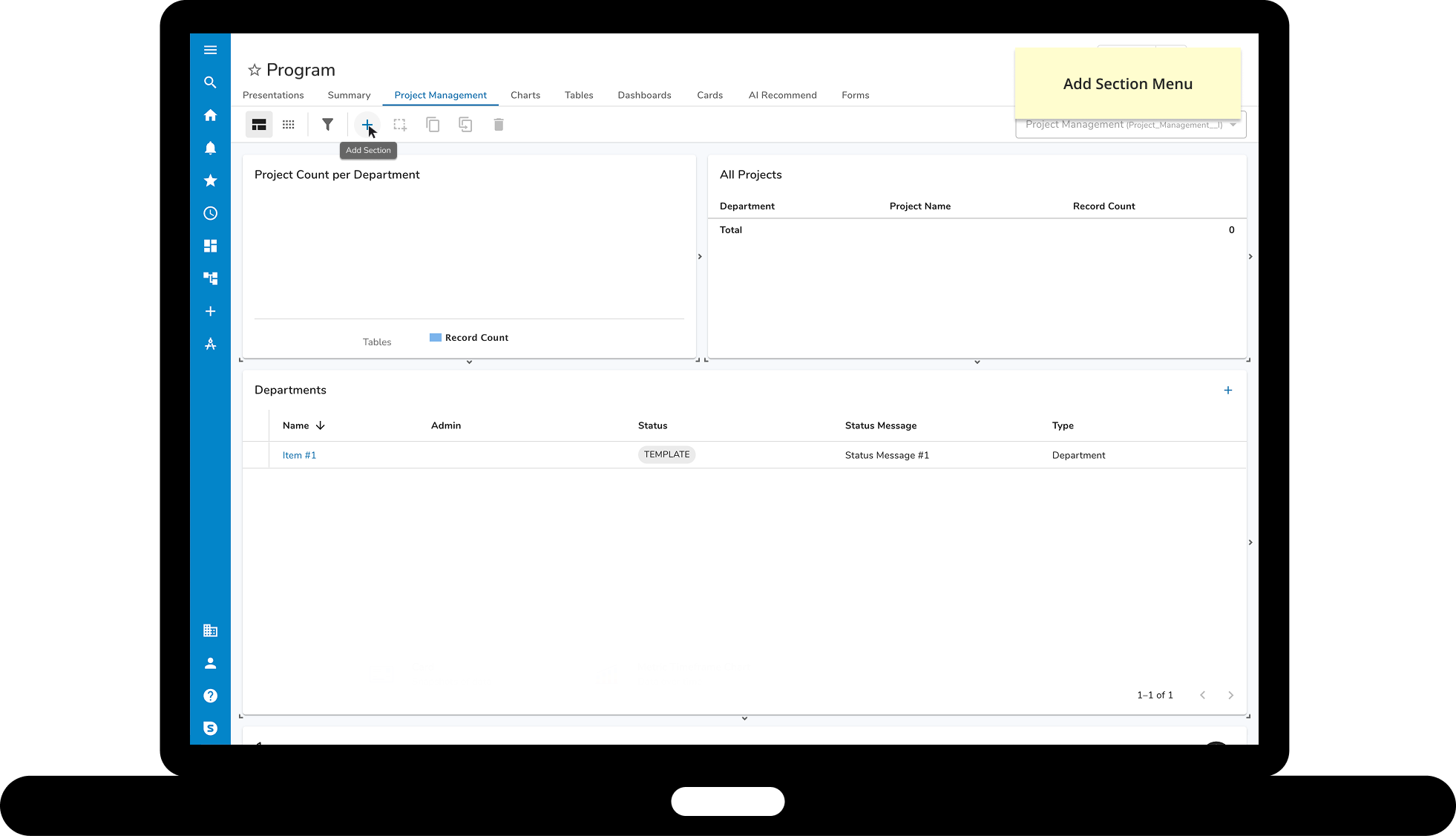Open the Cards tab
1456x836 pixels.
[709, 95]
